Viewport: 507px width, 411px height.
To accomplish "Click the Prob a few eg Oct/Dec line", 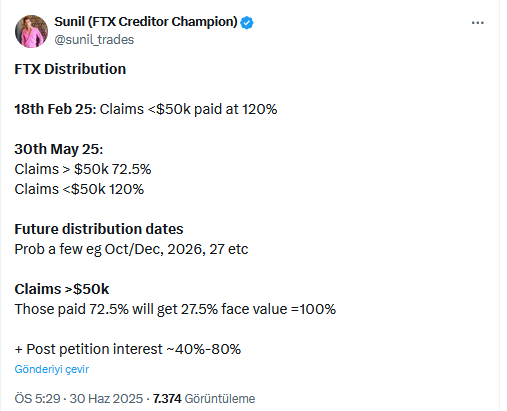I will coord(131,249).
